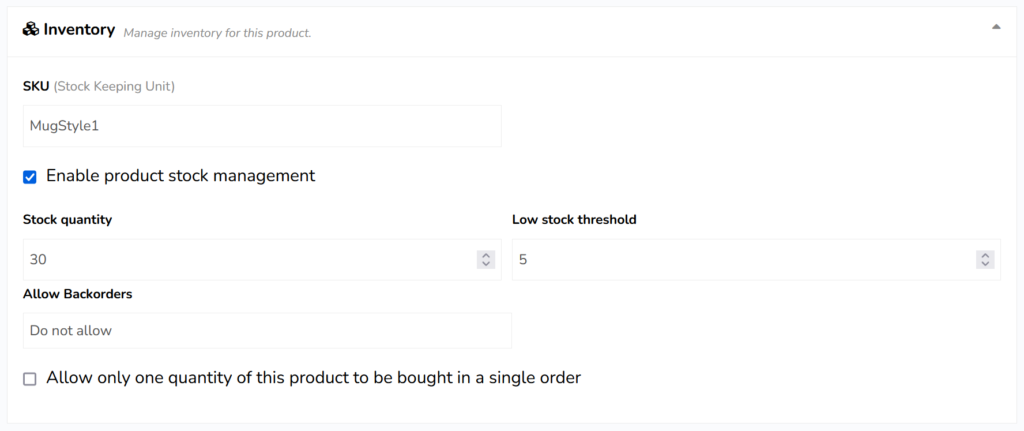Screen dimensions: 1024x431
Task: Click the Allow Backorders label
Action: pyautogui.click(x=78, y=294)
